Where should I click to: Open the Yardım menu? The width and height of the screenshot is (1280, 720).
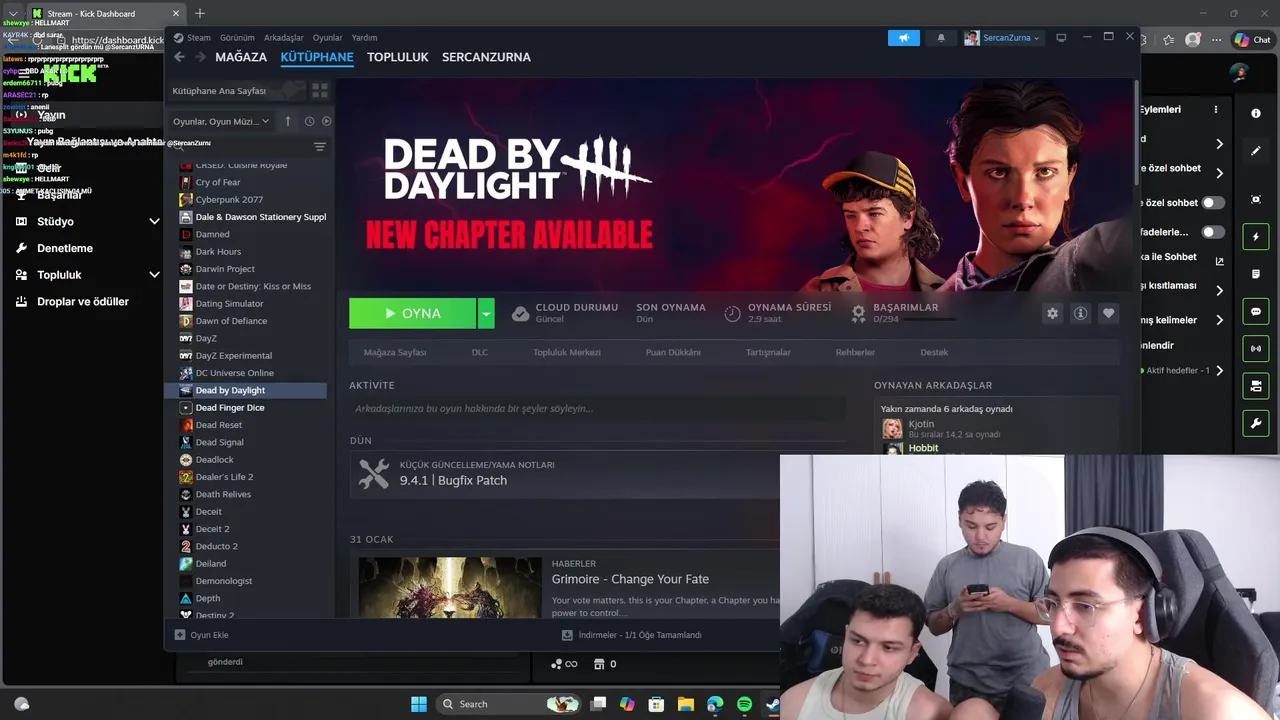364,38
